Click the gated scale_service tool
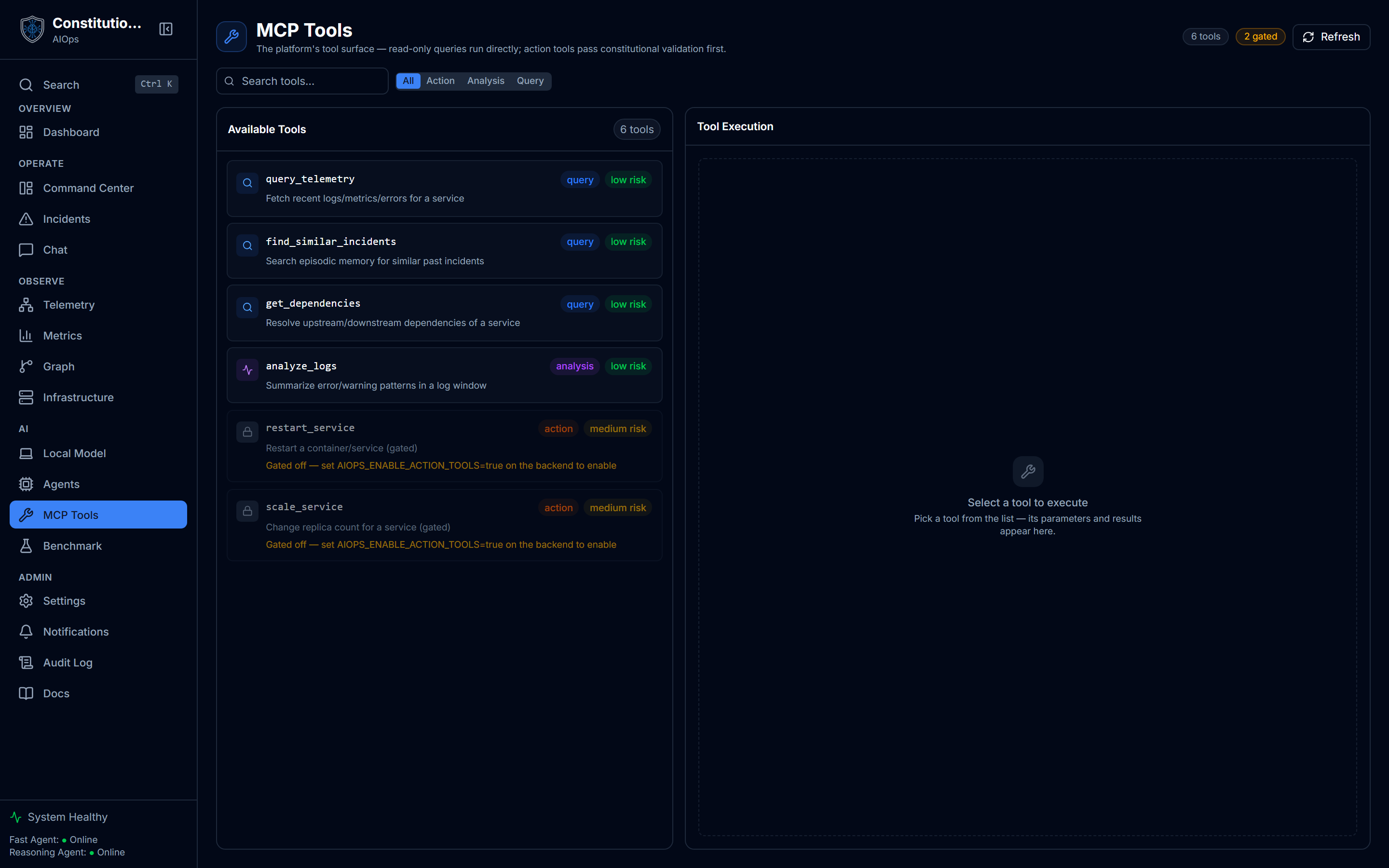The height and width of the screenshot is (868, 1389). tap(444, 525)
